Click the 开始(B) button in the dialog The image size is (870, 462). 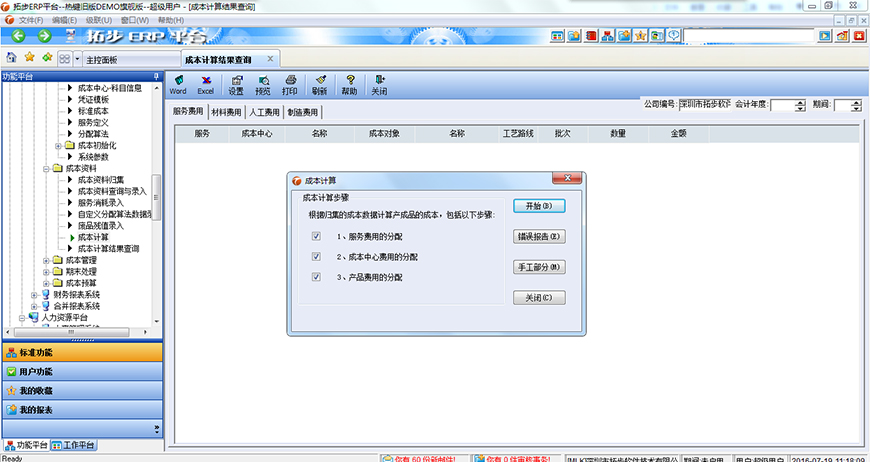(x=539, y=206)
